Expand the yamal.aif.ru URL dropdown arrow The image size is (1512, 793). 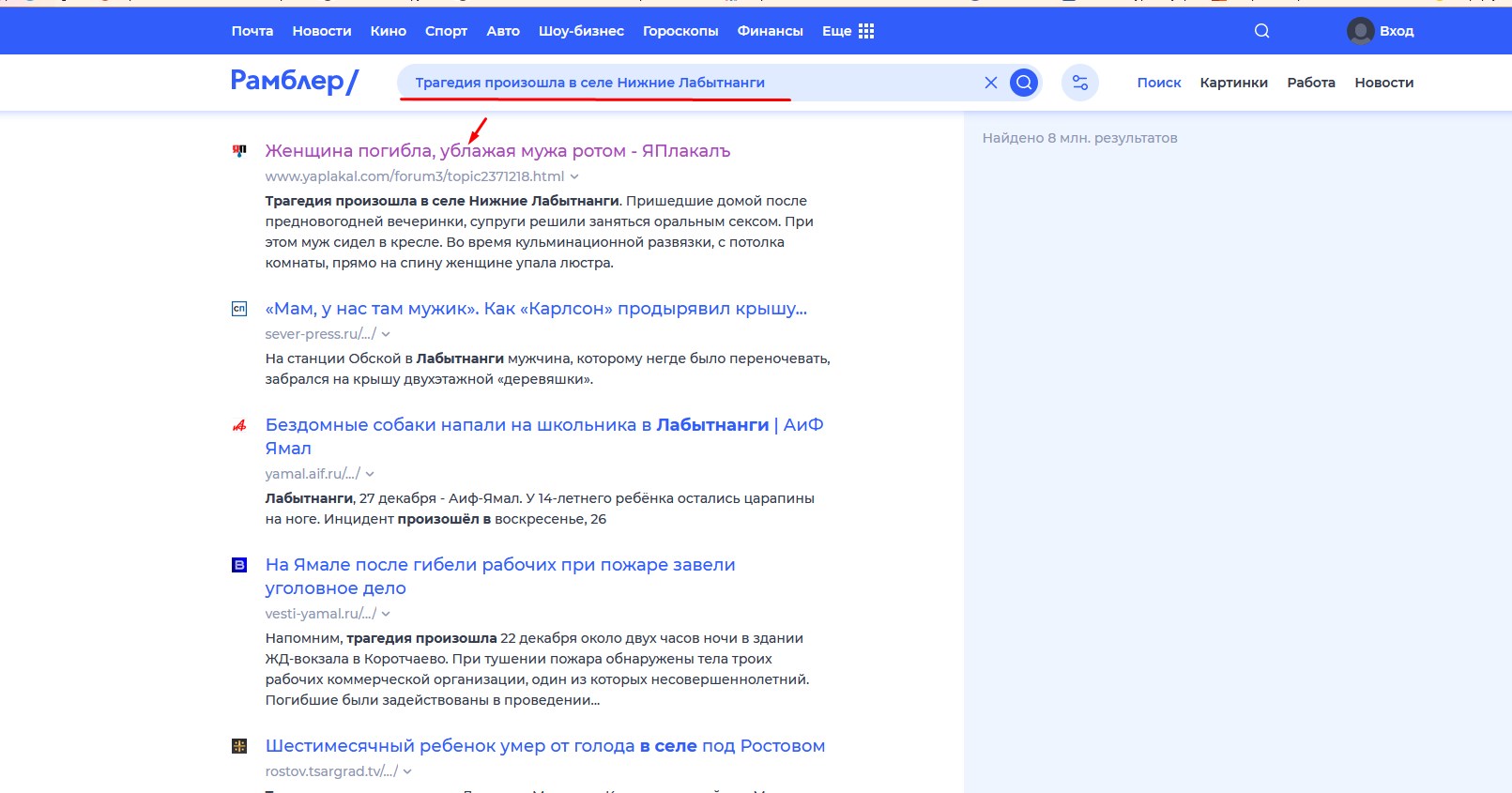[370, 474]
